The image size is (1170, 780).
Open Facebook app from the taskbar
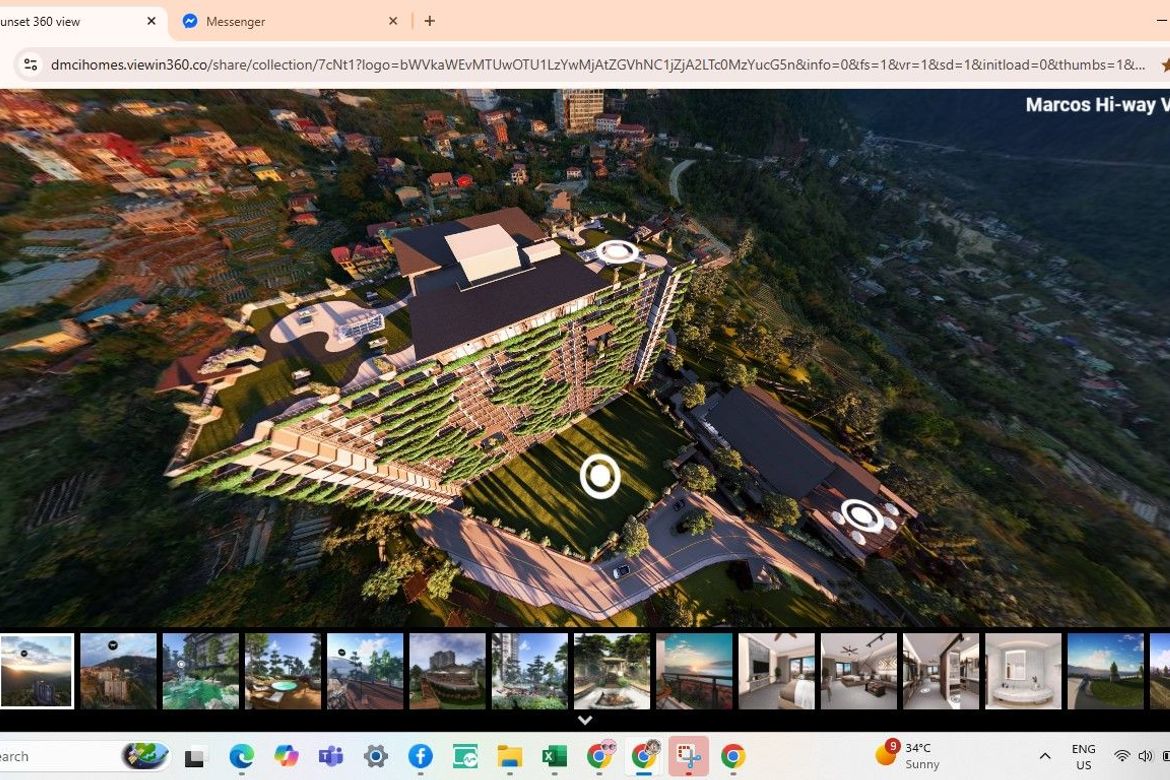[x=420, y=757]
